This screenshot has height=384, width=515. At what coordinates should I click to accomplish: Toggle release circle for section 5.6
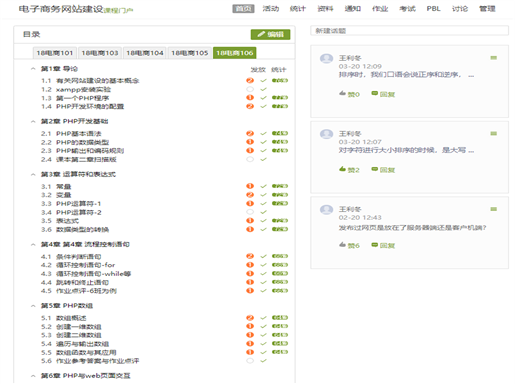pos(250,361)
